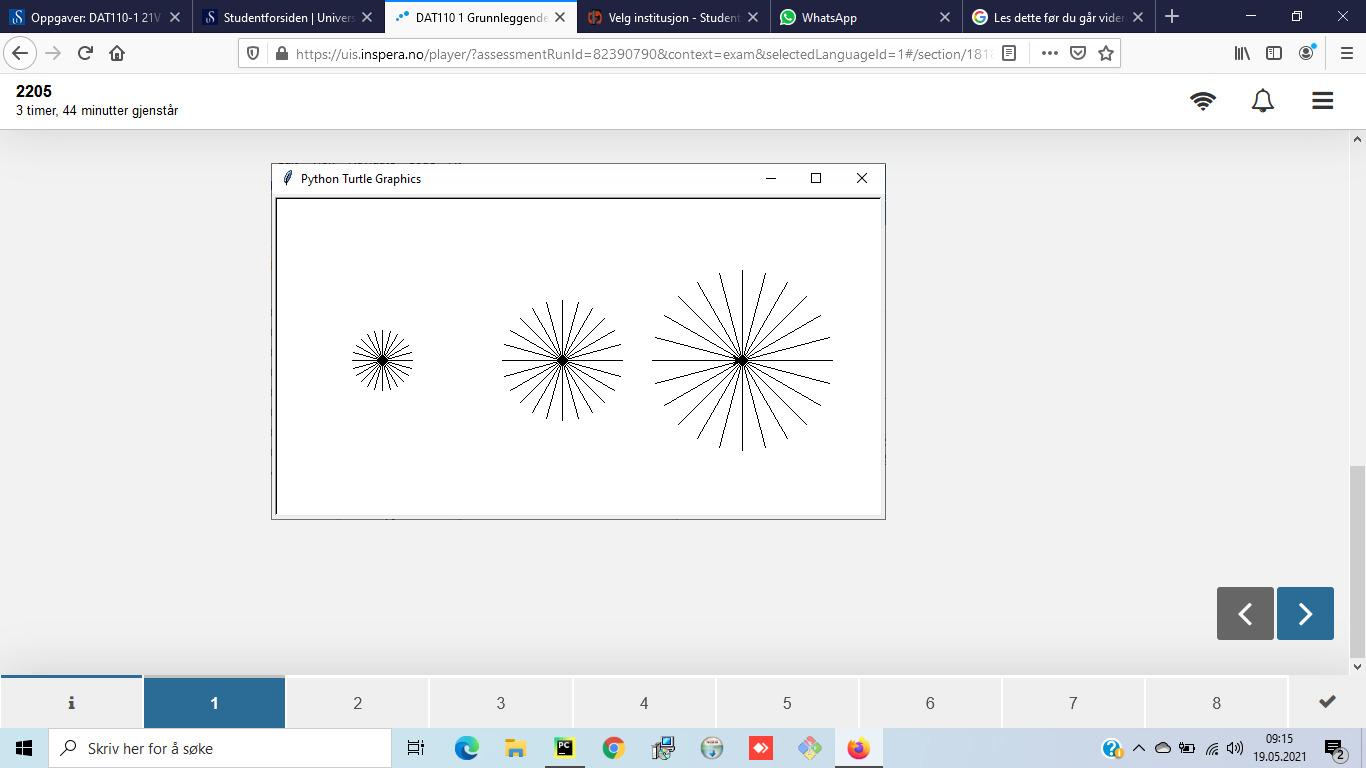The height and width of the screenshot is (768, 1366).
Task: Open the exam hamburger menu
Action: 1322,100
